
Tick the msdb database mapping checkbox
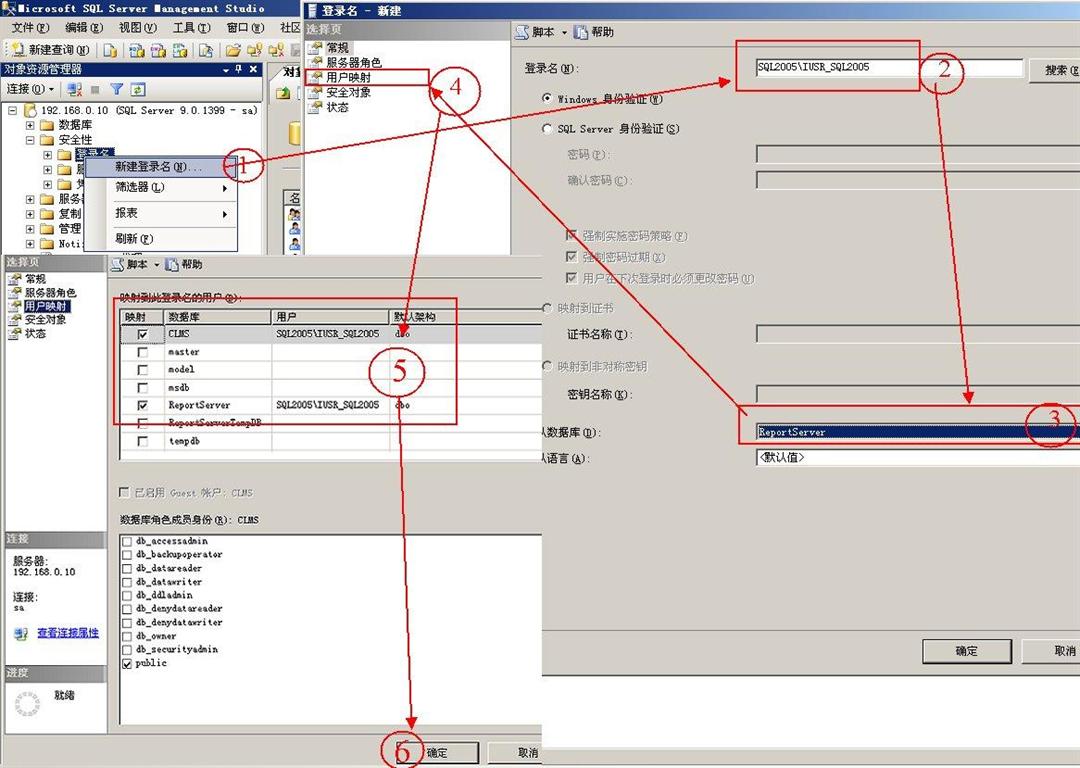click(x=143, y=388)
